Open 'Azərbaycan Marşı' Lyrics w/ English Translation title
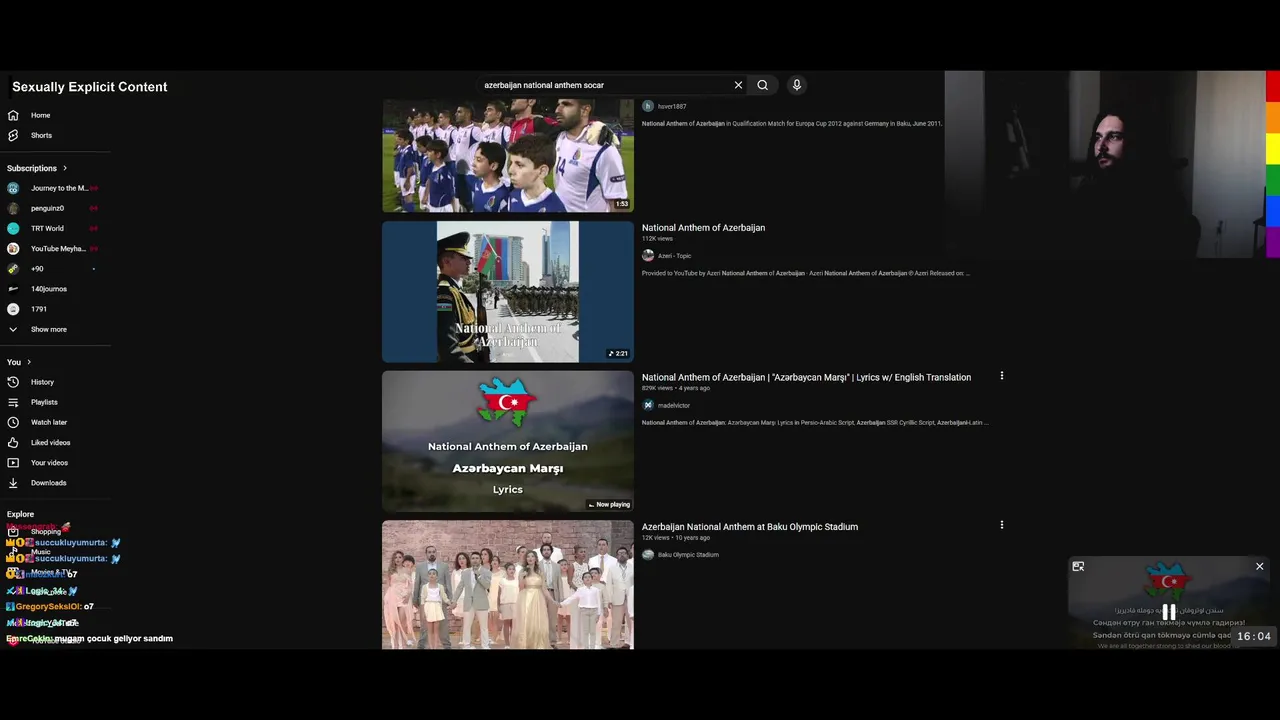The width and height of the screenshot is (1280, 720). coord(806,377)
